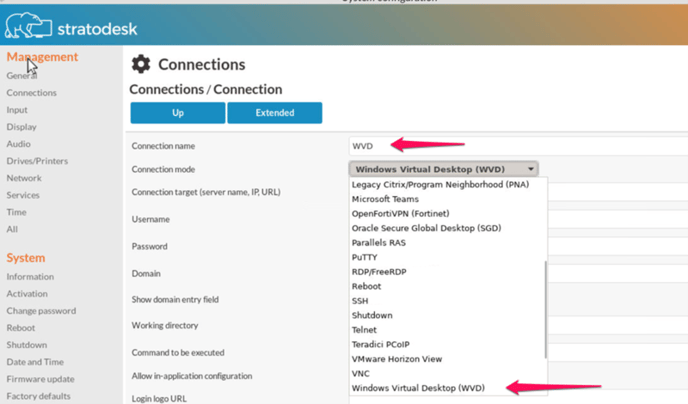Choose Legacy Citrix/Program Neighborhood (PNA) option

(440, 185)
